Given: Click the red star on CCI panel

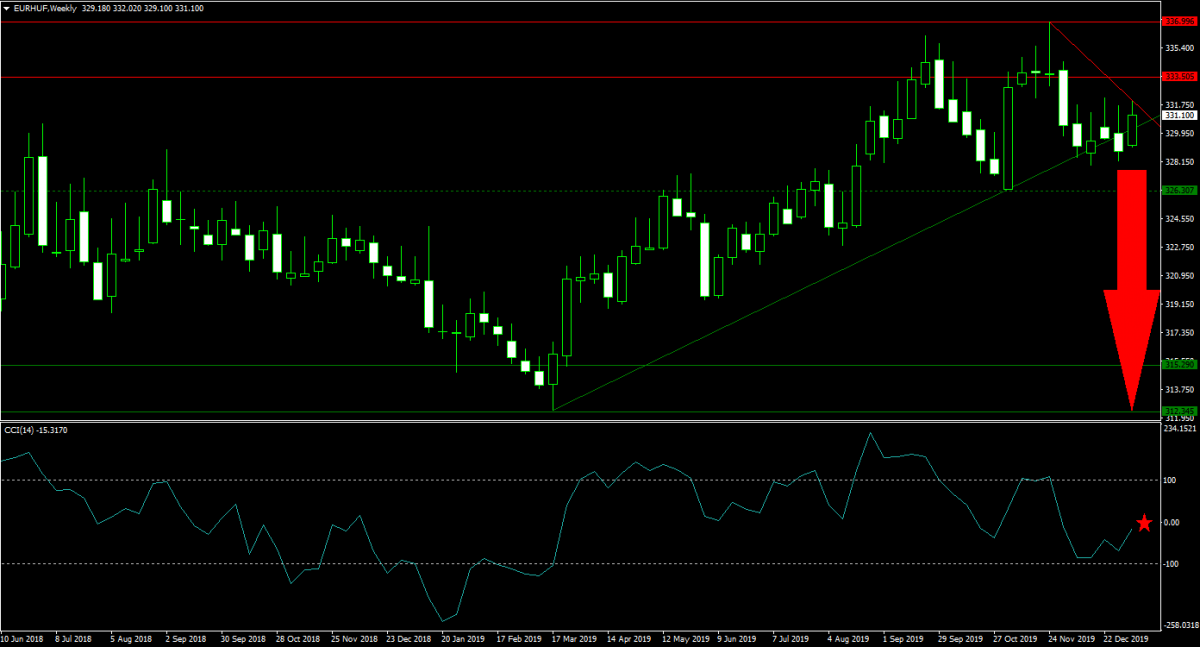Looking at the screenshot, I should point(1144,523).
